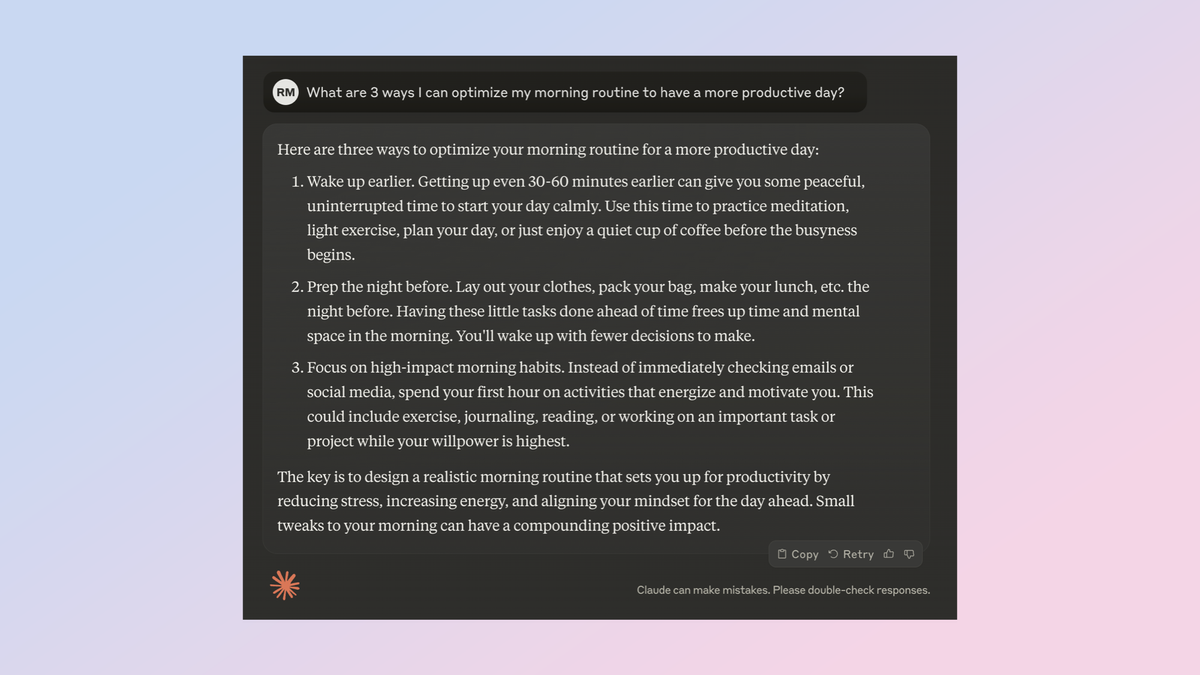Click the closing paragraph about small tweaks
The width and height of the screenshot is (1200, 675).
(x=565, y=500)
